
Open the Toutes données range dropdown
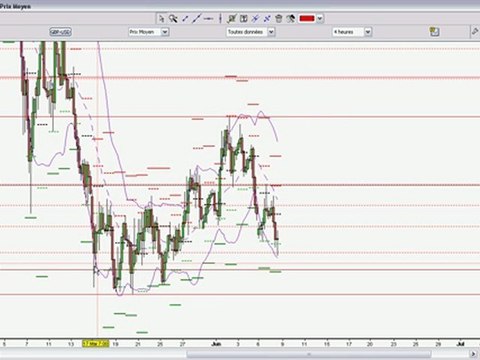[x=271, y=32]
